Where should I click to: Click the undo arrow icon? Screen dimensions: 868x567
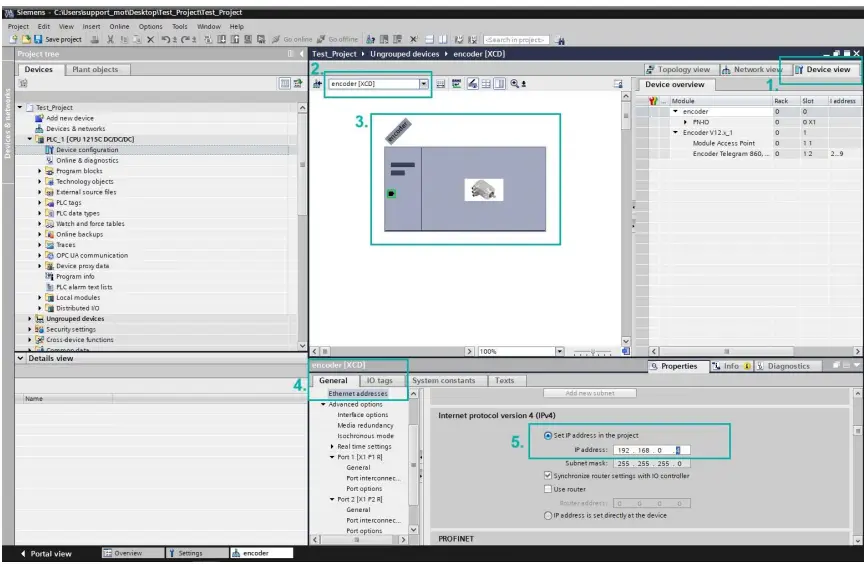coord(166,39)
